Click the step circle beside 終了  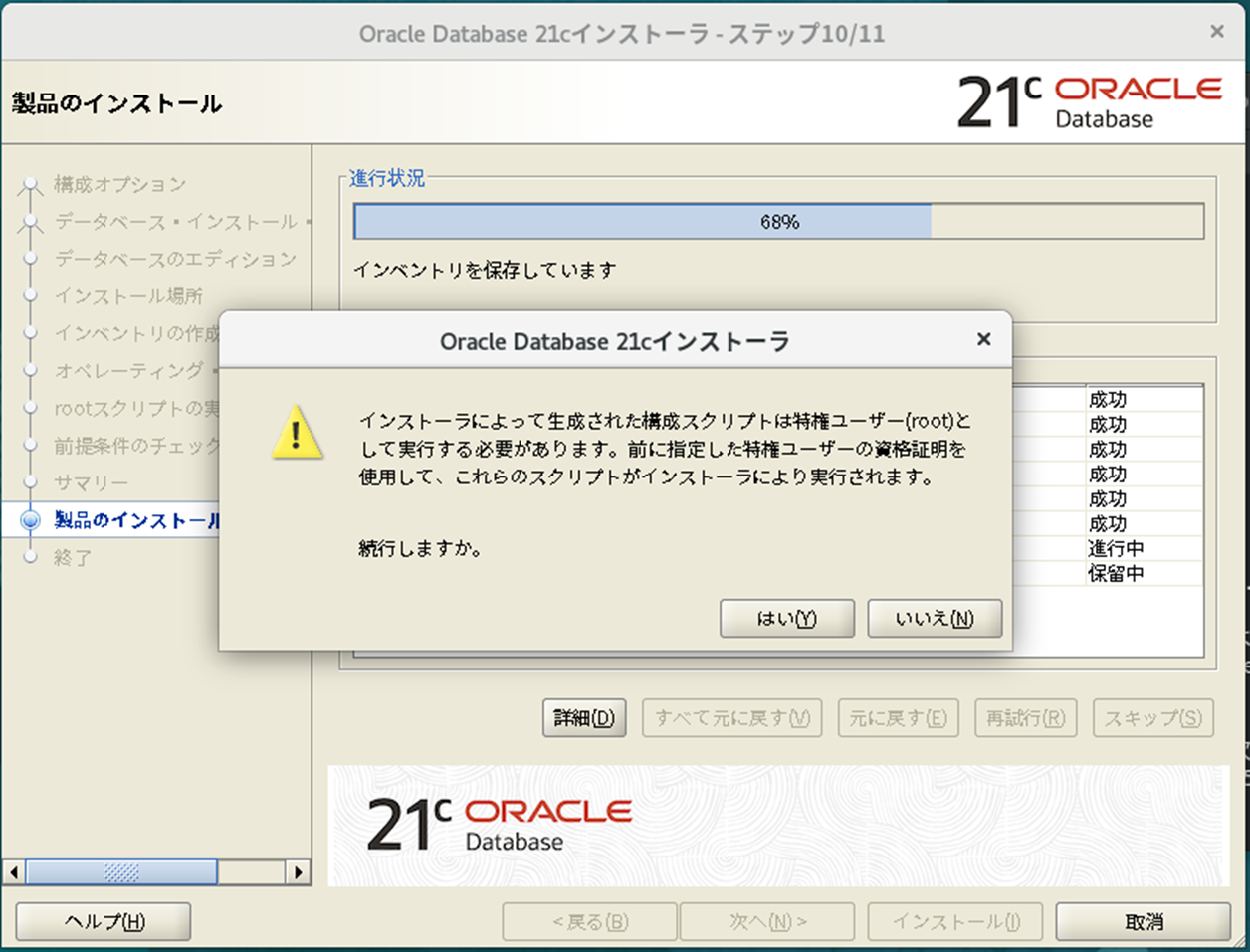coord(30,558)
